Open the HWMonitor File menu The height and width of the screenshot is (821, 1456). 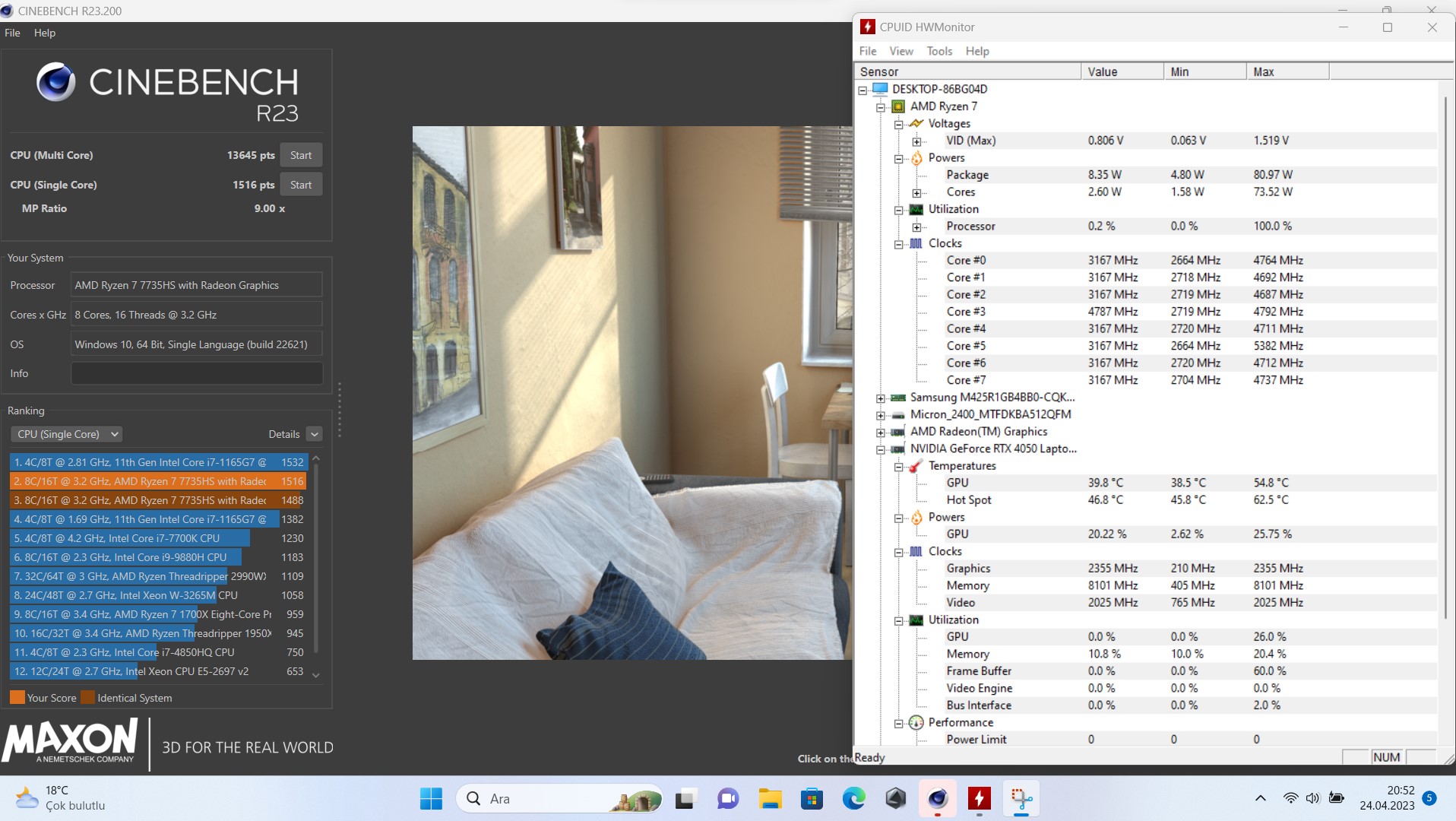(868, 51)
